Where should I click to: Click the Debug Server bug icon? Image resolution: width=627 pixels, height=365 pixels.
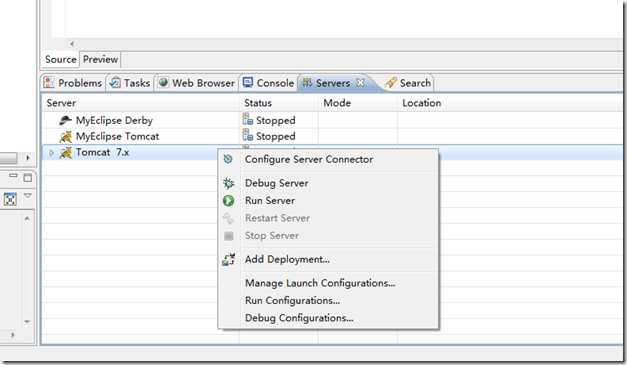(x=228, y=183)
